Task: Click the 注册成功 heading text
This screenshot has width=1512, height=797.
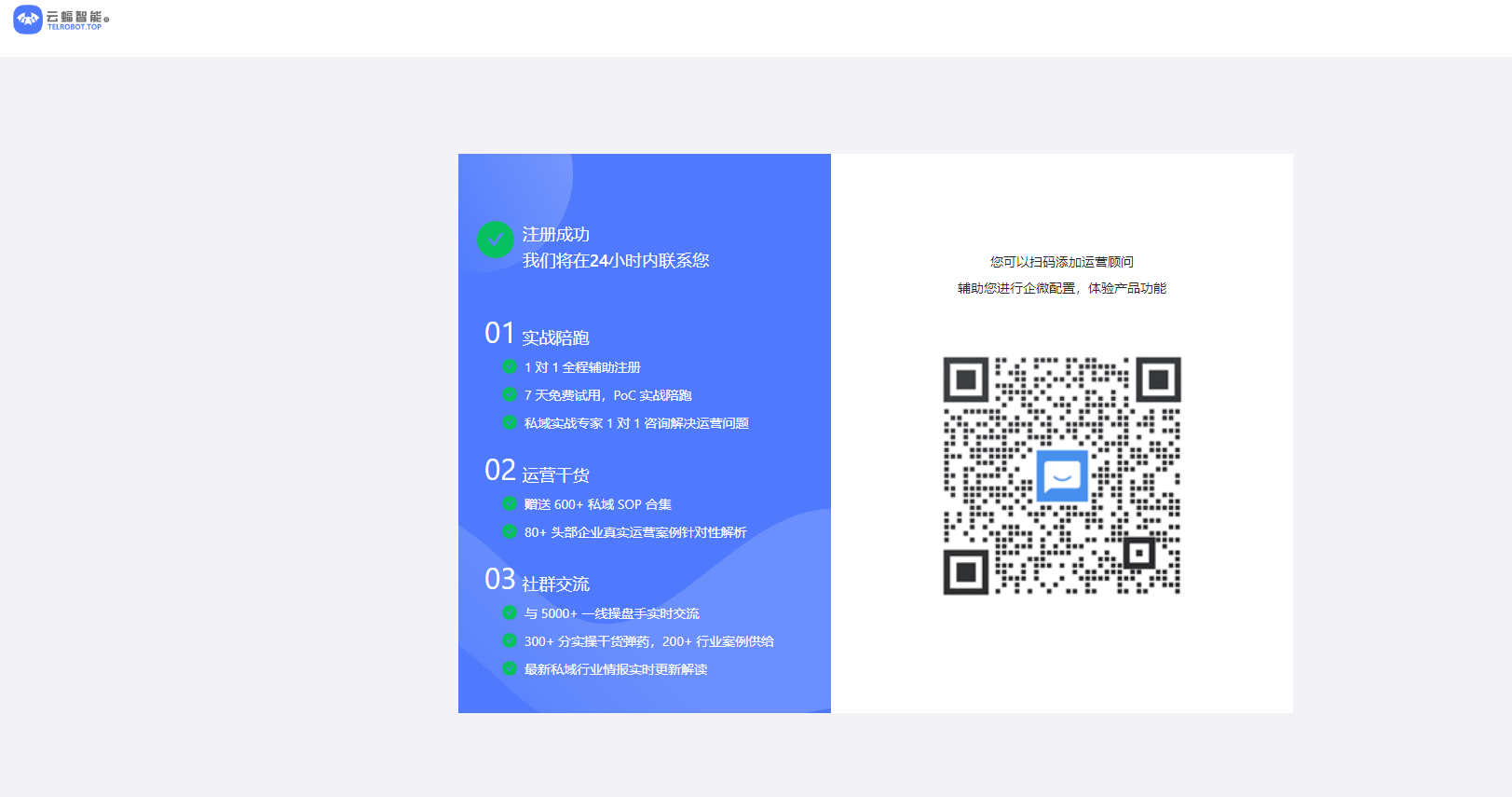Action: (556, 235)
